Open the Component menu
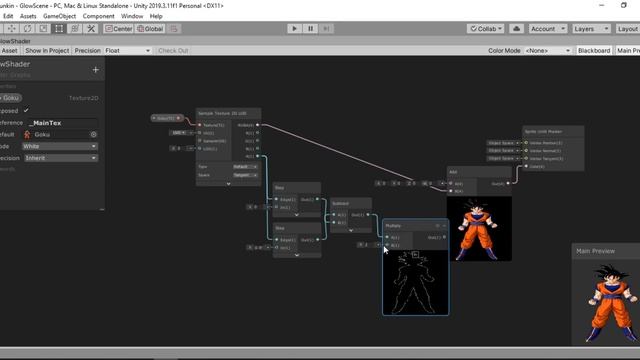The height and width of the screenshot is (360, 640). [98, 16]
